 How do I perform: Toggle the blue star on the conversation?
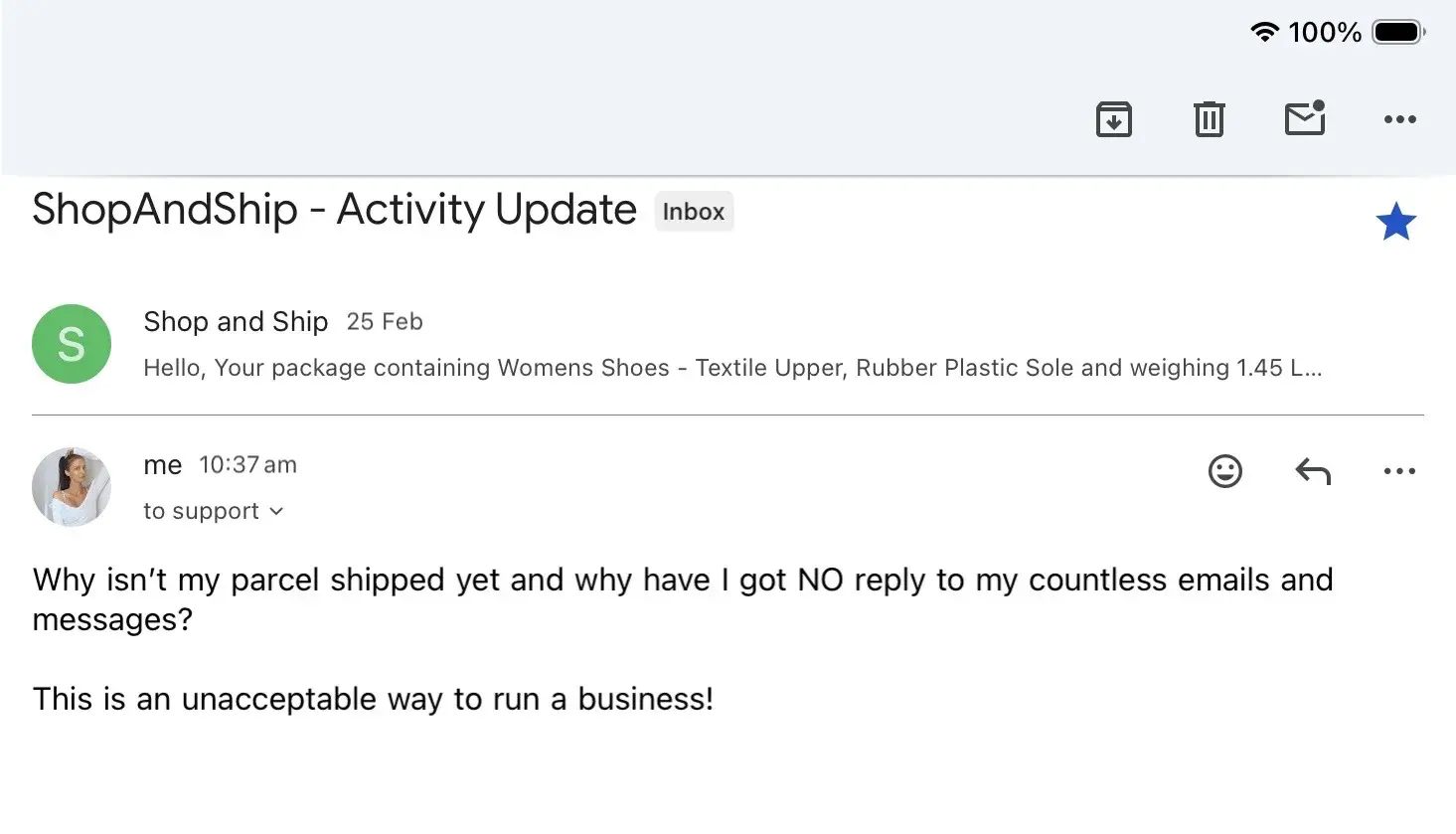click(1395, 222)
